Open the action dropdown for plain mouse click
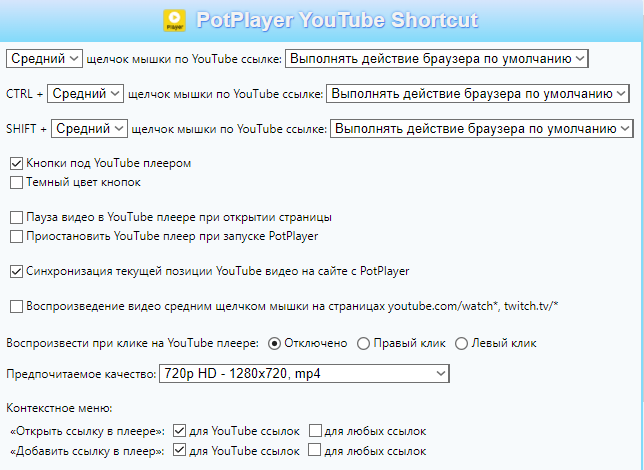The image size is (644, 470). [x=437, y=59]
